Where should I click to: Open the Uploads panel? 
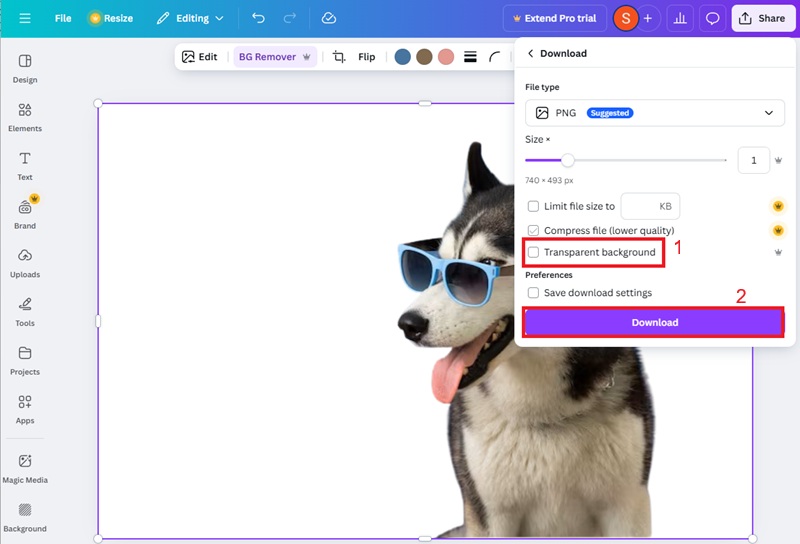point(25,262)
